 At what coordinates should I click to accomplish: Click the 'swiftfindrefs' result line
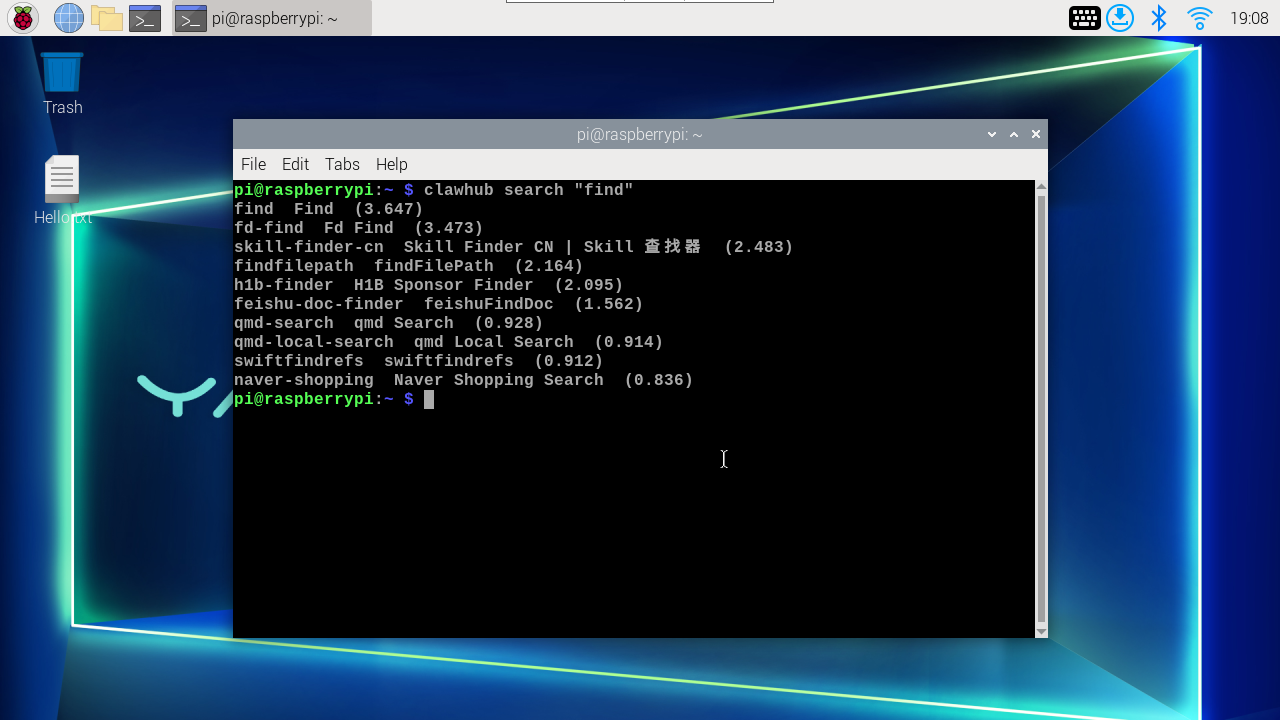pos(418,361)
